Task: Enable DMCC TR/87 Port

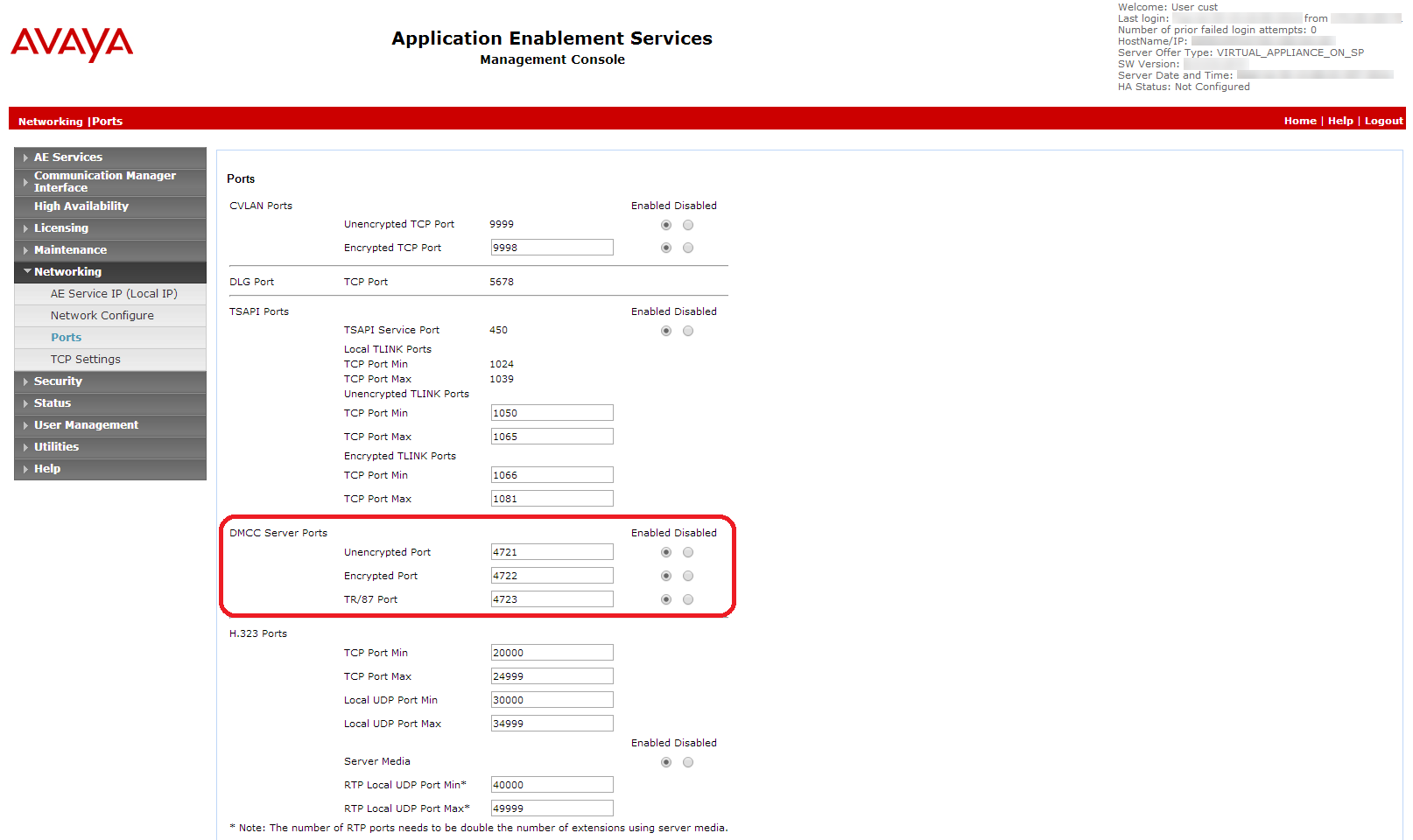Action: (666, 599)
